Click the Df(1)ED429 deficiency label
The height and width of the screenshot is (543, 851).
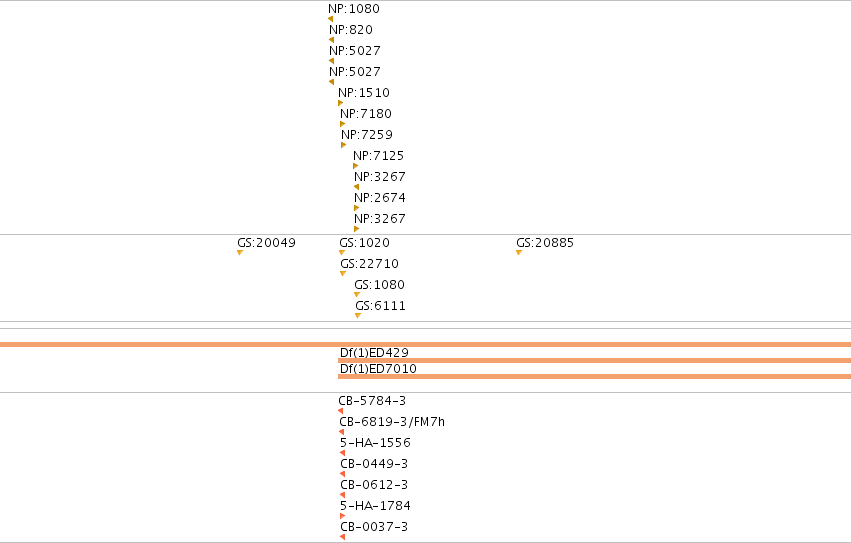coord(374,353)
